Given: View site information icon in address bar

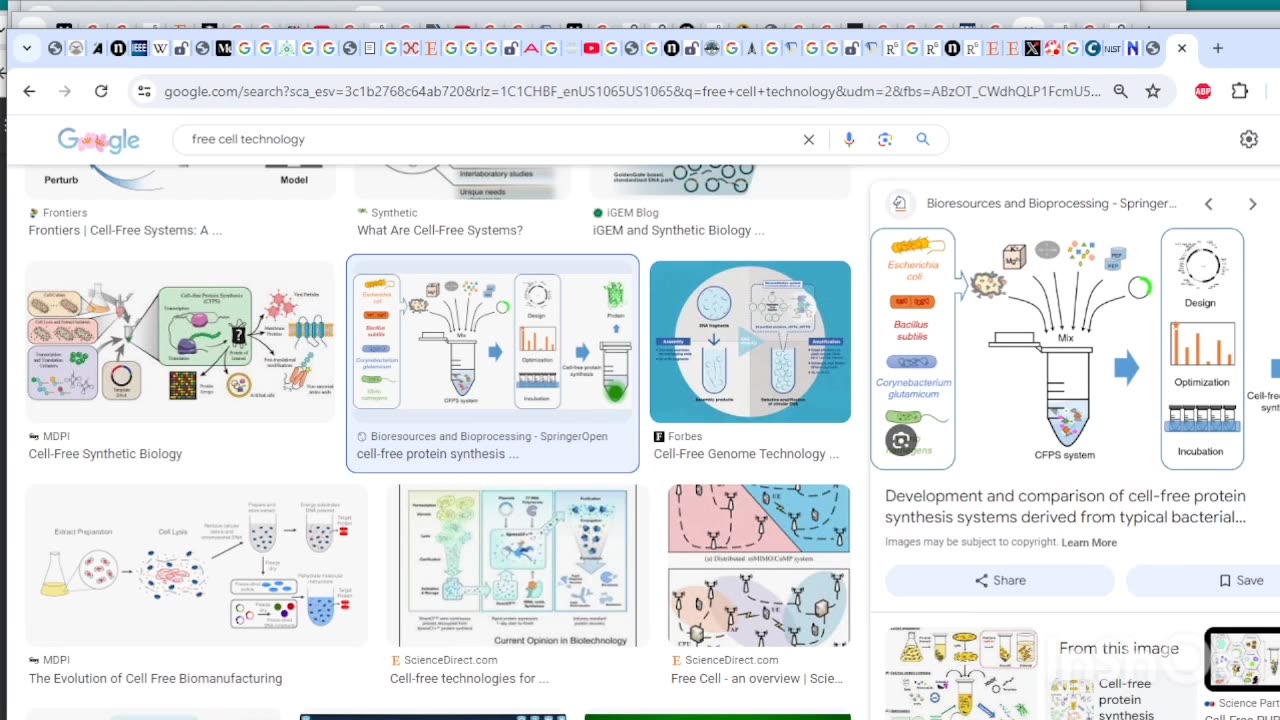Looking at the screenshot, I should pyautogui.click(x=144, y=91).
